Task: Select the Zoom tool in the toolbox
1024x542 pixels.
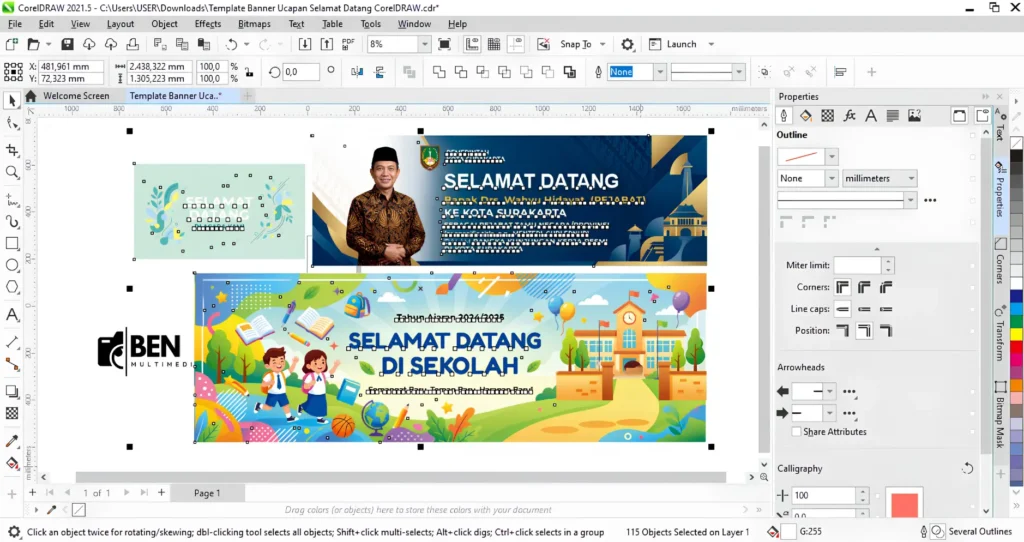Action: (12, 172)
